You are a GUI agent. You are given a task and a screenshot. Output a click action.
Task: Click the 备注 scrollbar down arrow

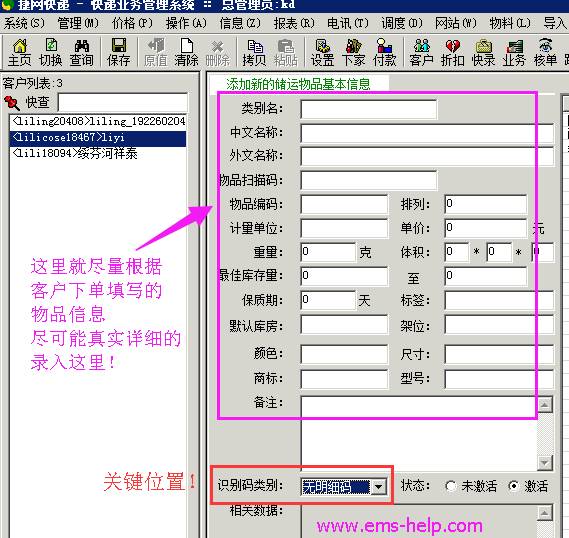[545, 463]
